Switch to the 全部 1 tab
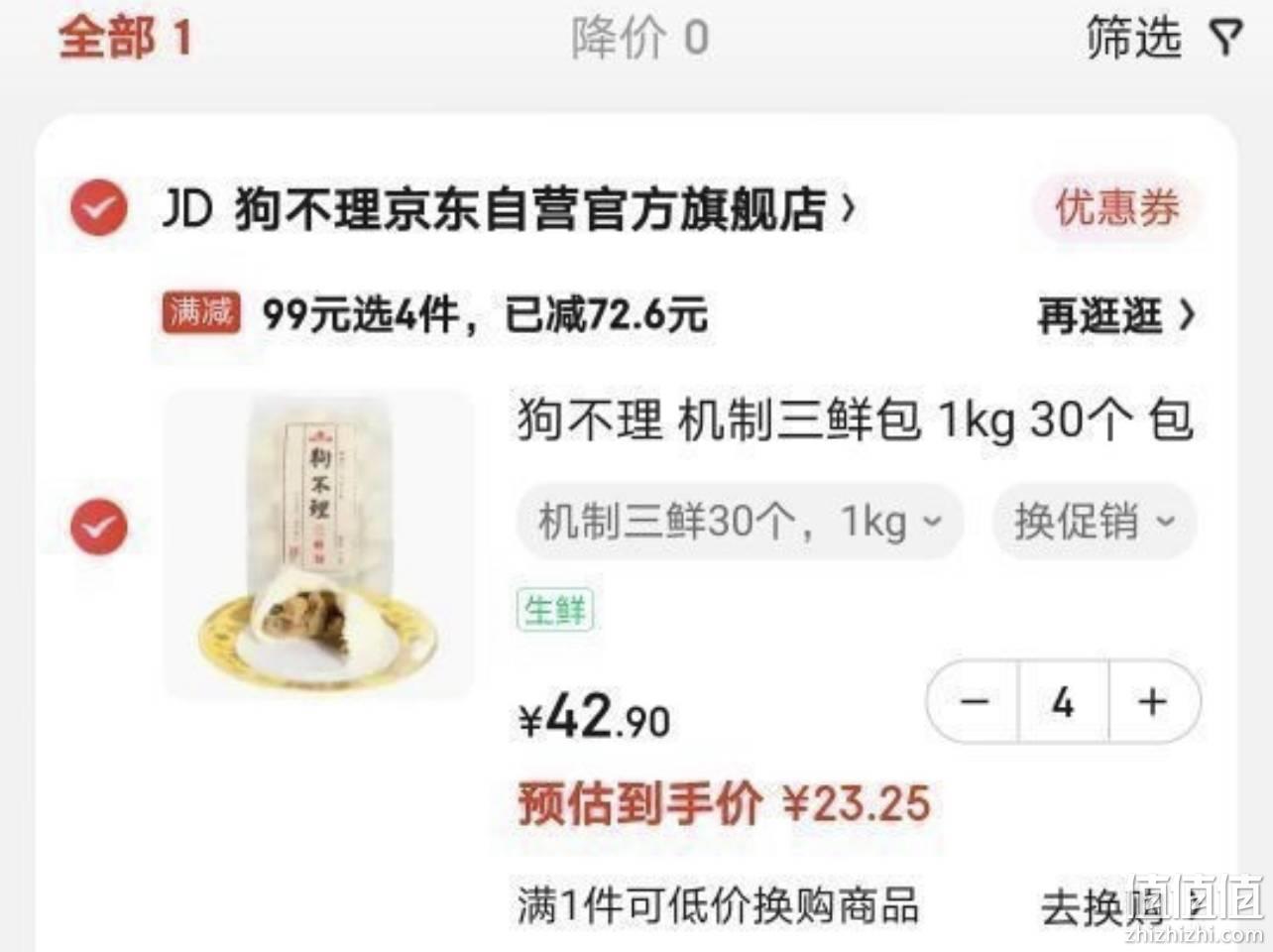The height and width of the screenshot is (952, 1273). pos(125,38)
